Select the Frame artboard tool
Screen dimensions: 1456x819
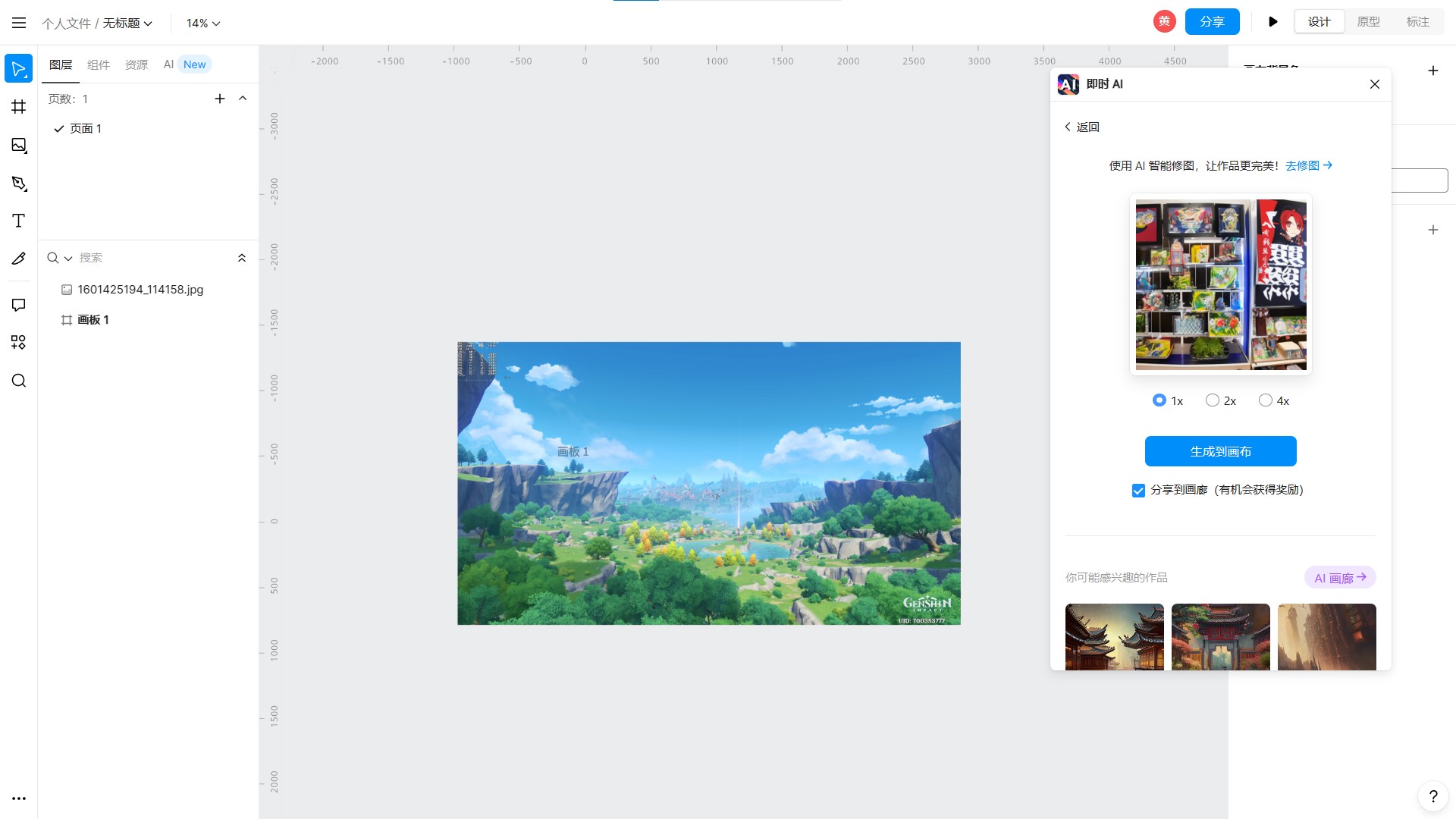coord(19,107)
